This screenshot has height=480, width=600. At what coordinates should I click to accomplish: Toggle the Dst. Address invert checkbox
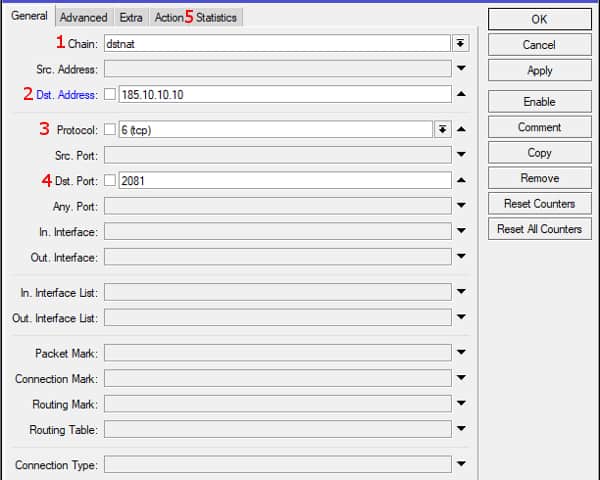point(110,94)
